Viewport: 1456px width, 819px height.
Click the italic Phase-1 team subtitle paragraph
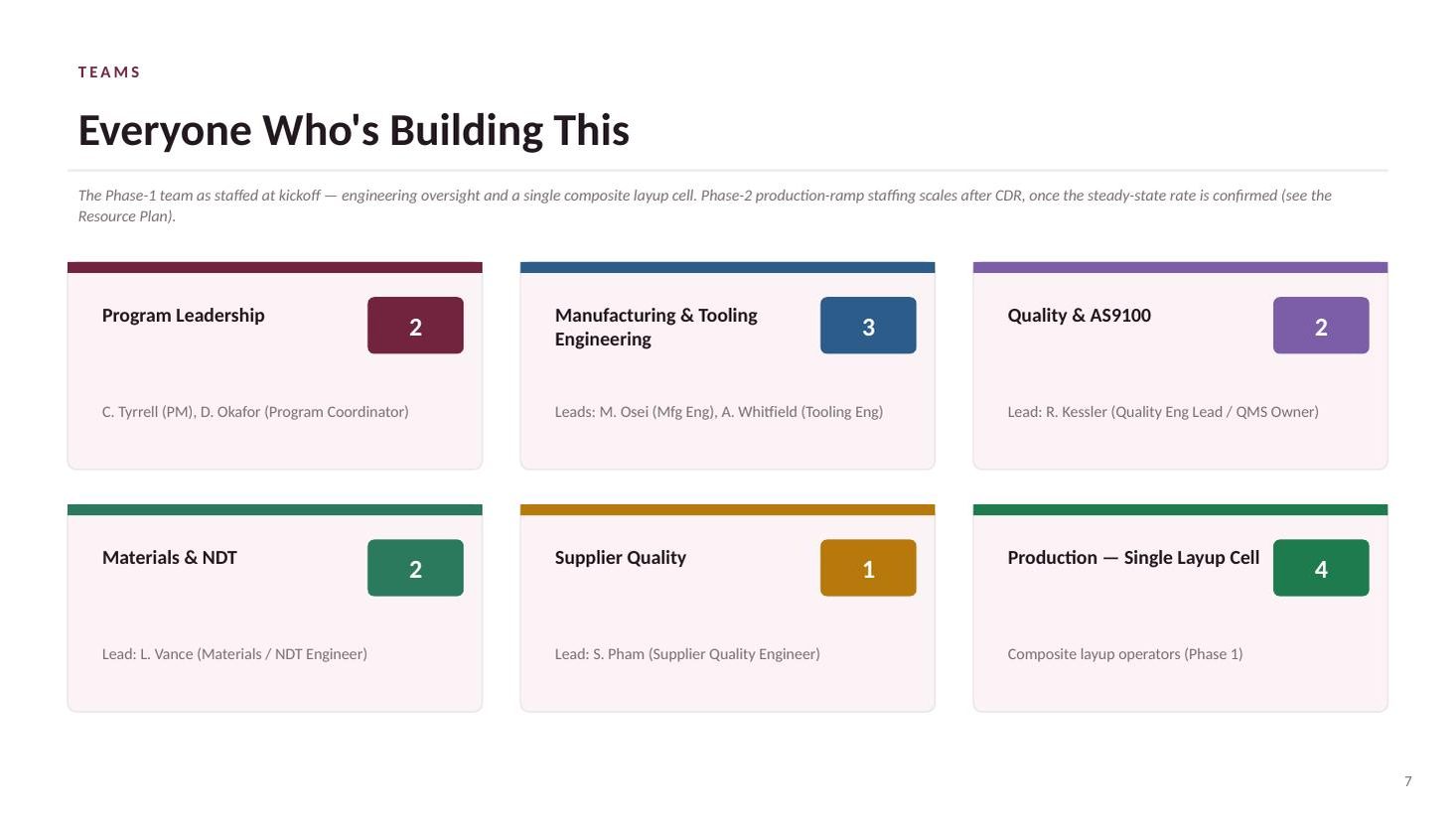point(705,205)
